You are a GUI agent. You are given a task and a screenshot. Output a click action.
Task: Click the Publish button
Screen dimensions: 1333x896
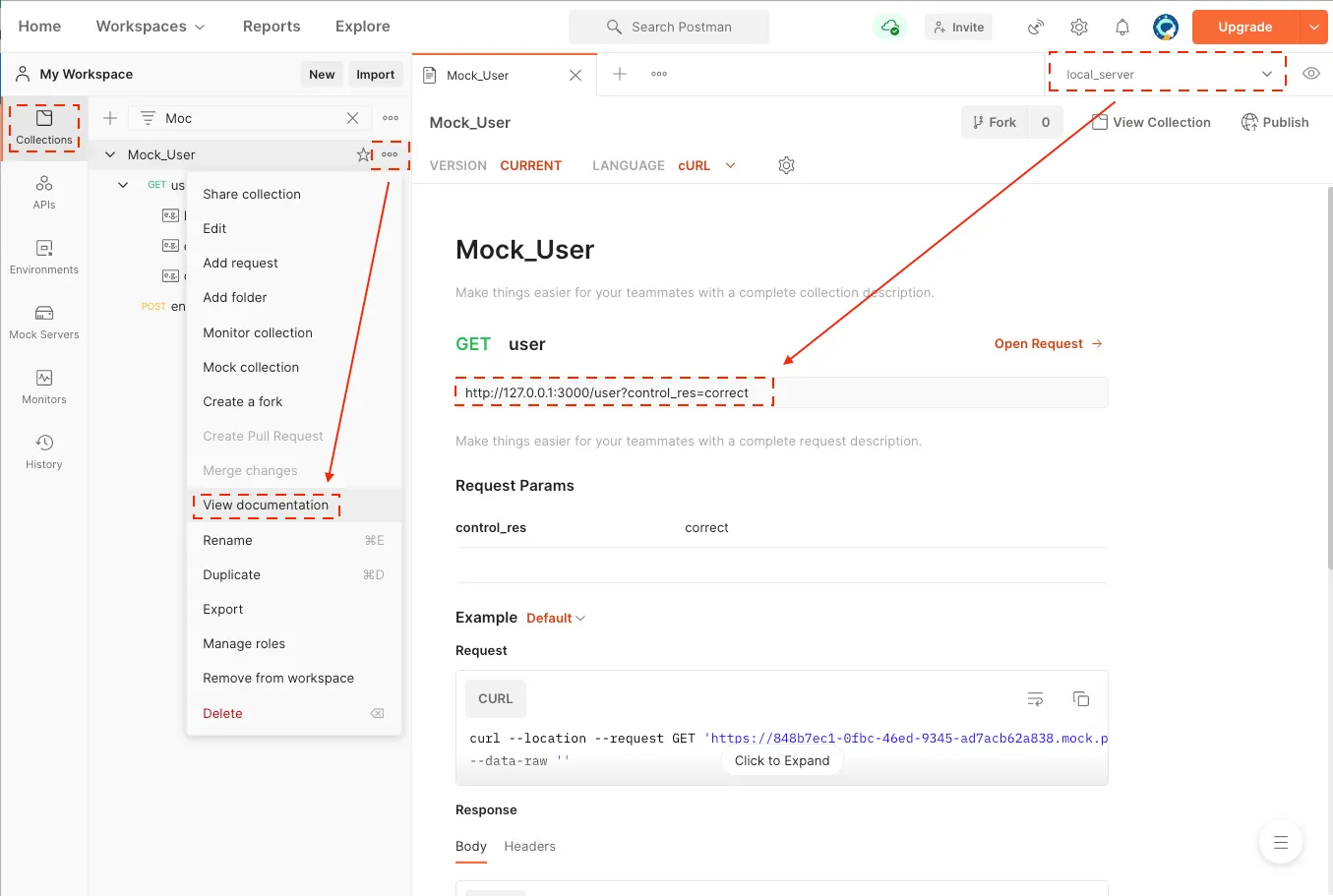pyautogui.click(x=1275, y=122)
